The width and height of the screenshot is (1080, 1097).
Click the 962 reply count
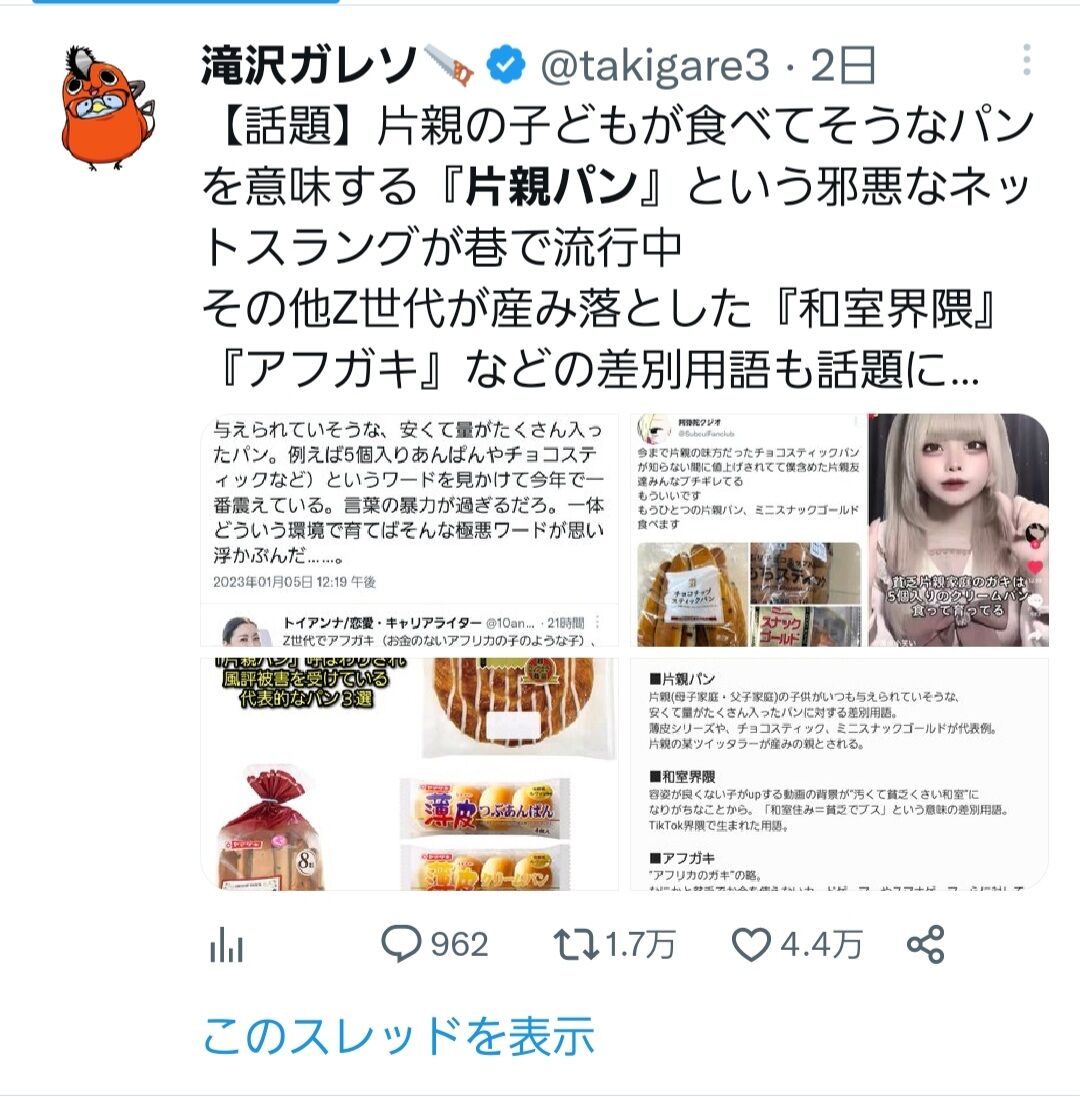[x=459, y=944]
